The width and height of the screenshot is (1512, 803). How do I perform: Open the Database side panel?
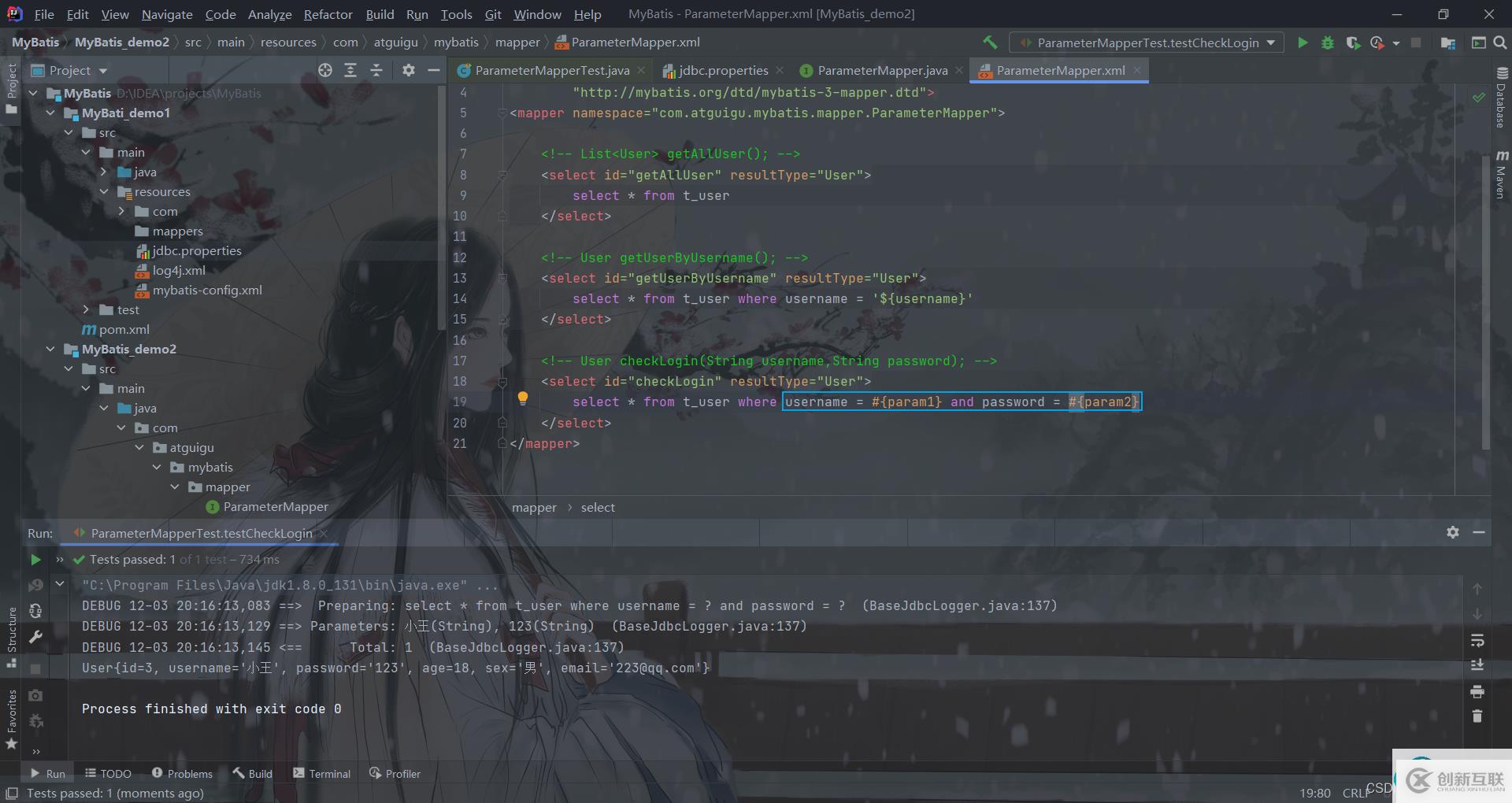point(1501,98)
